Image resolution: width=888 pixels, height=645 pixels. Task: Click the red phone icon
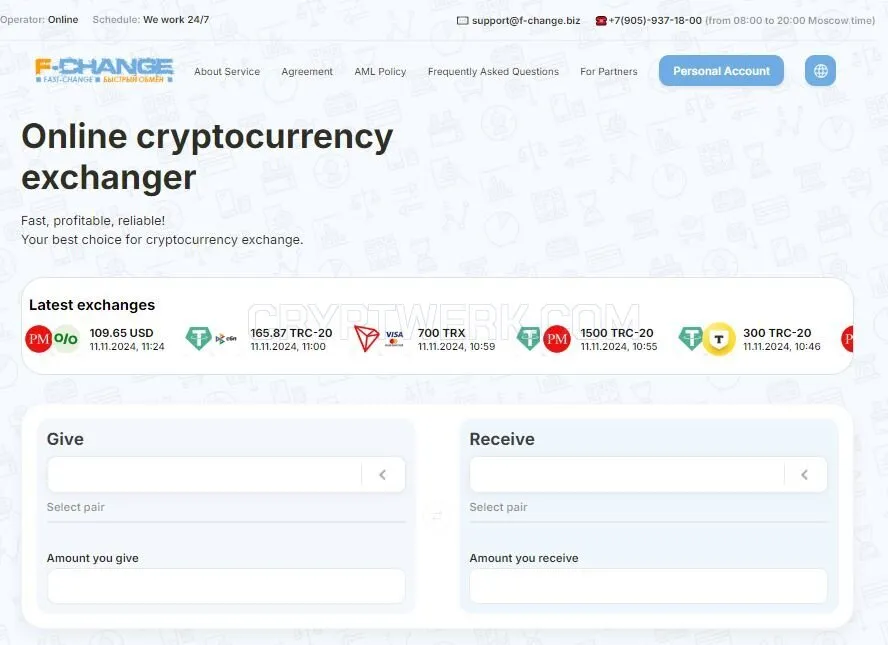tap(601, 21)
